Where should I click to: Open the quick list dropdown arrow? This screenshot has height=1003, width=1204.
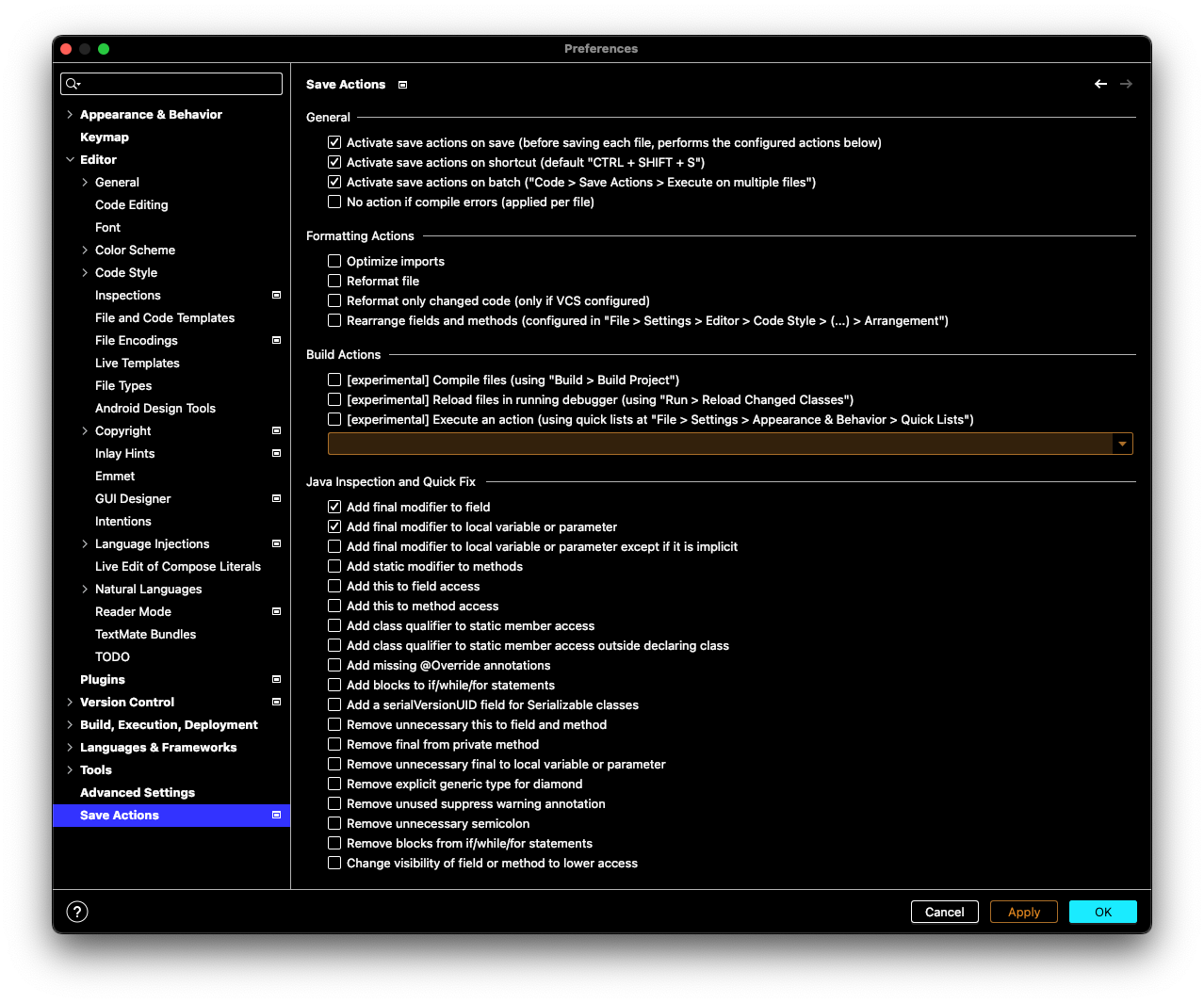[x=1122, y=444]
